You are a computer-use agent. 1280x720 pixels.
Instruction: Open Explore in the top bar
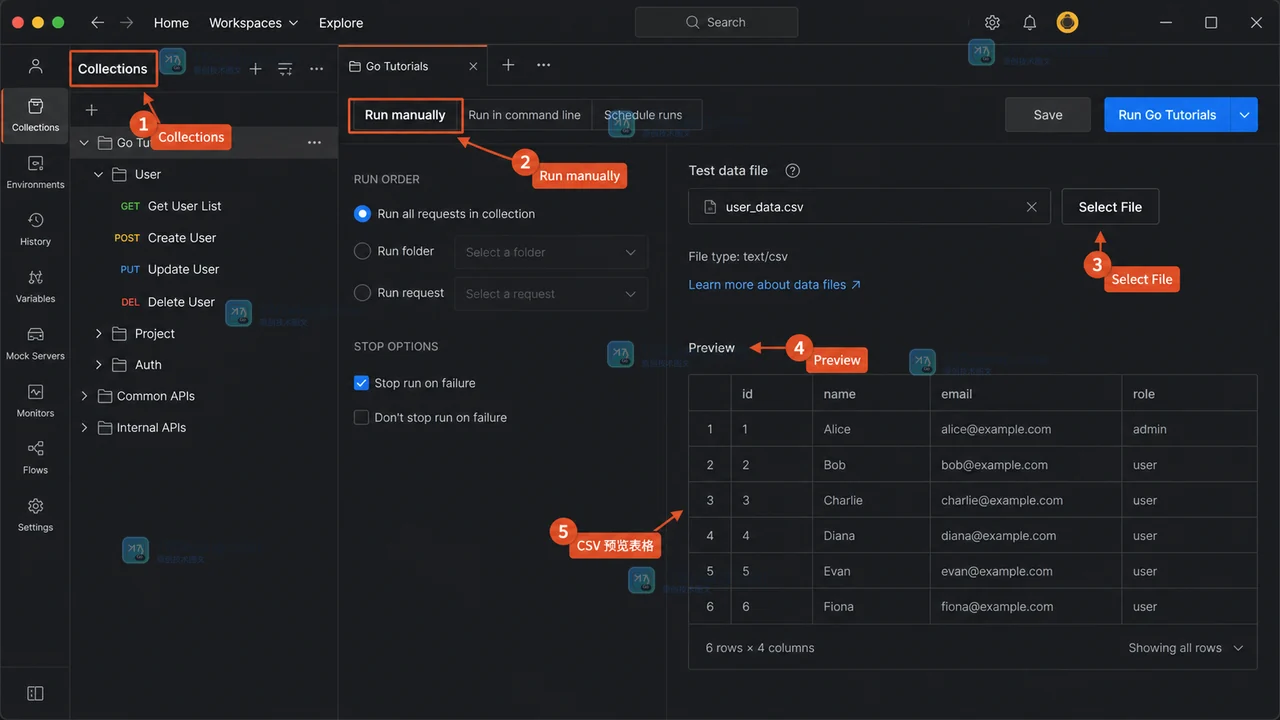(341, 22)
